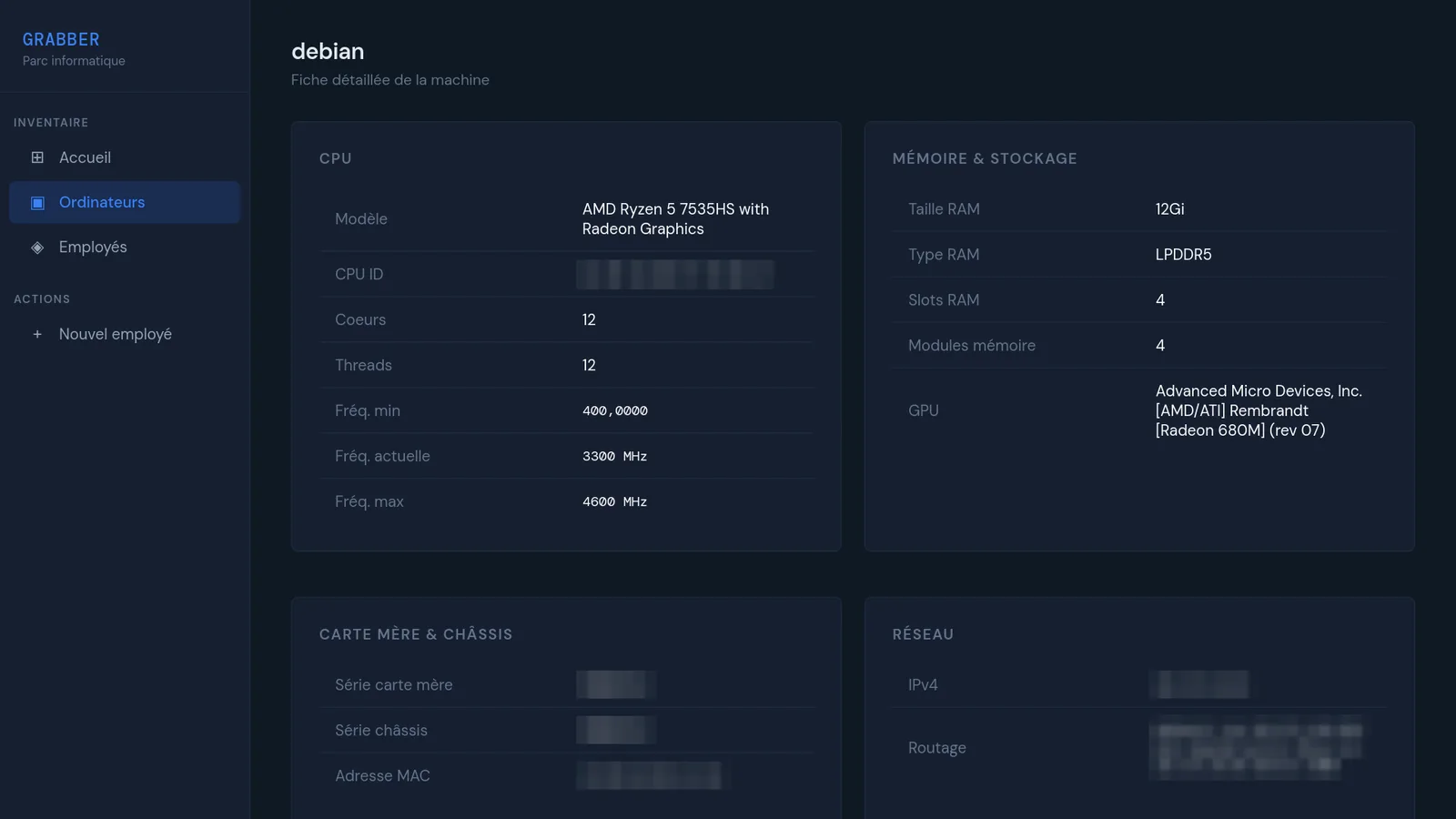Click the Ordinateurs square icon
This screenshot has width=1456, height=819.
37,202
